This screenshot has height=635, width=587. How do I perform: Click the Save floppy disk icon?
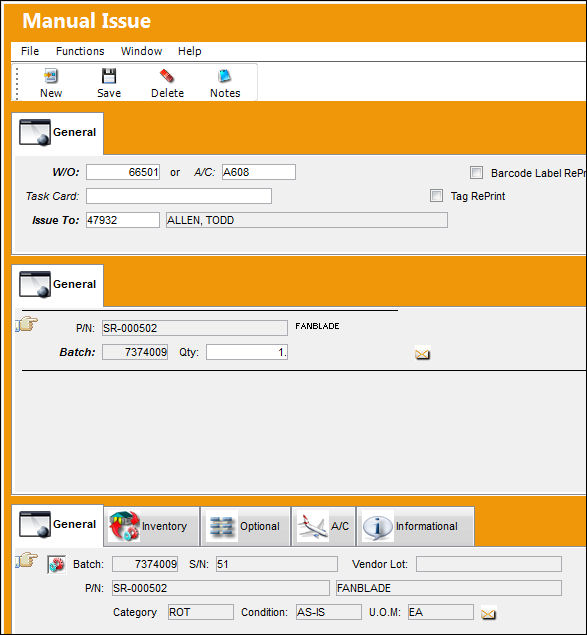(109, 76)
